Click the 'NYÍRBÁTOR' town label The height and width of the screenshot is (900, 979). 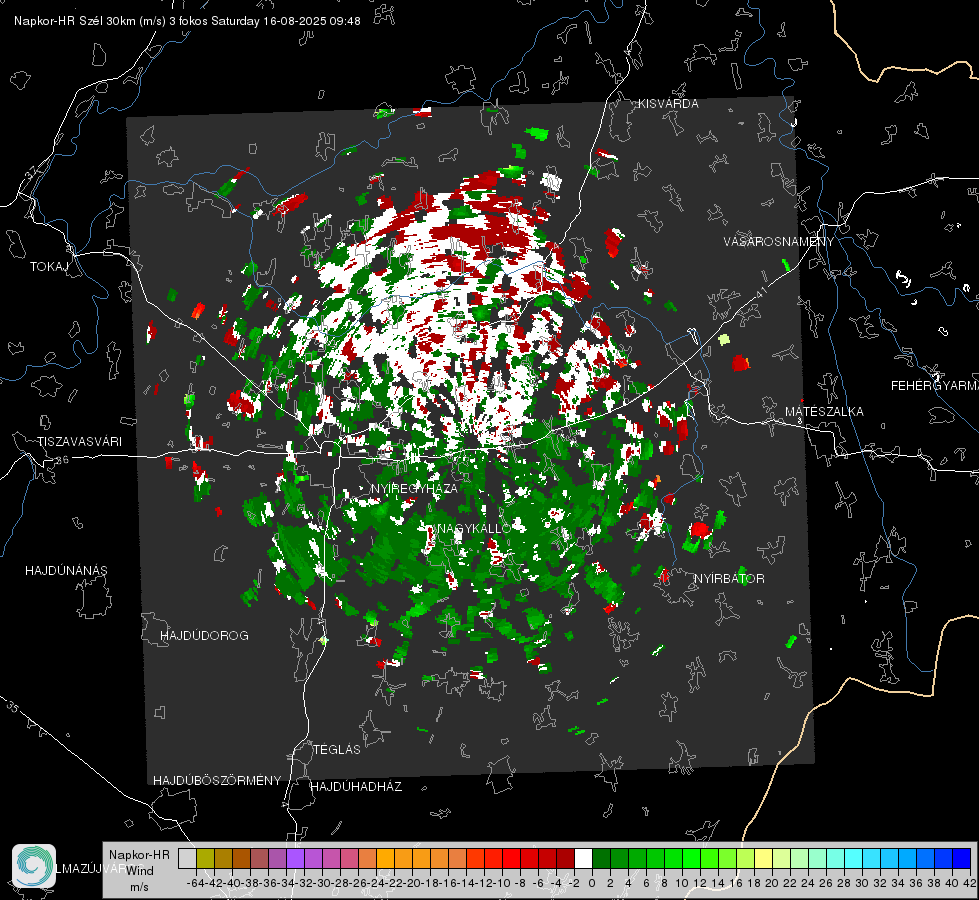point(729,578)
